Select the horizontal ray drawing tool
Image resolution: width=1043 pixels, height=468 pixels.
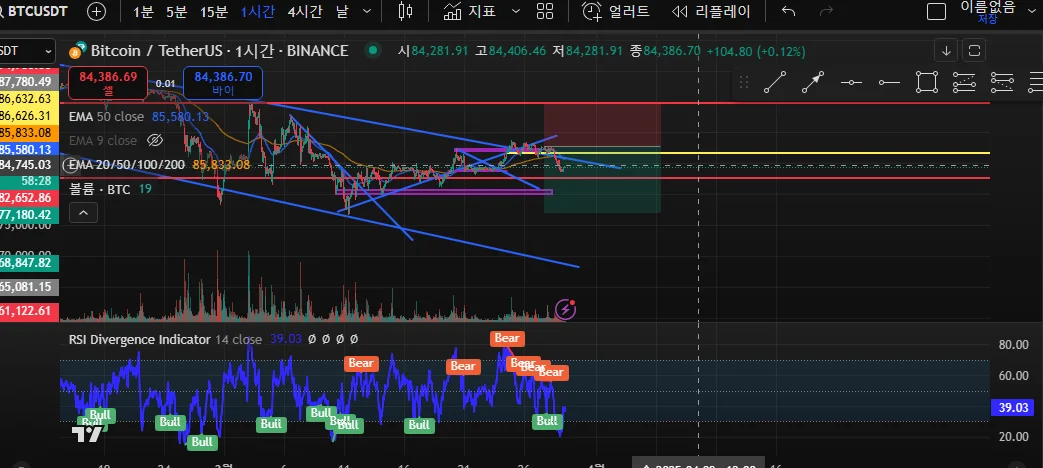(x=889, y=82)
